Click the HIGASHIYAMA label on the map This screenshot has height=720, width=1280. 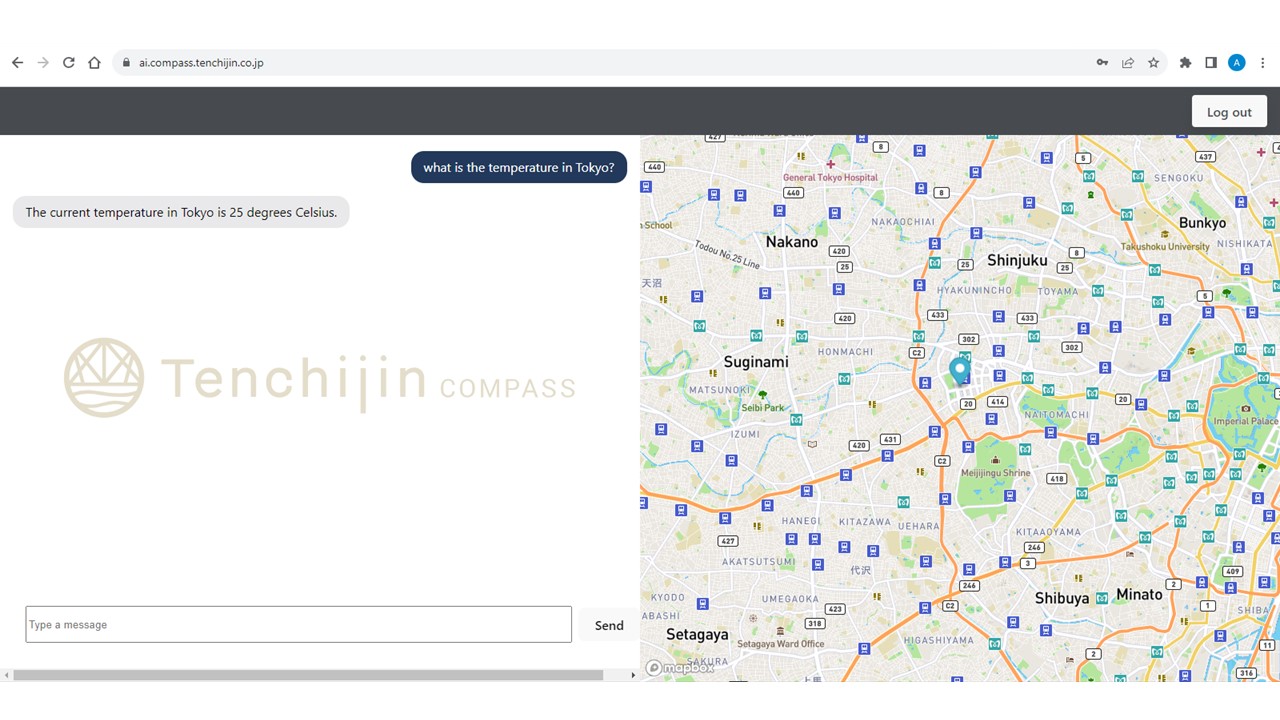point(938,640)
